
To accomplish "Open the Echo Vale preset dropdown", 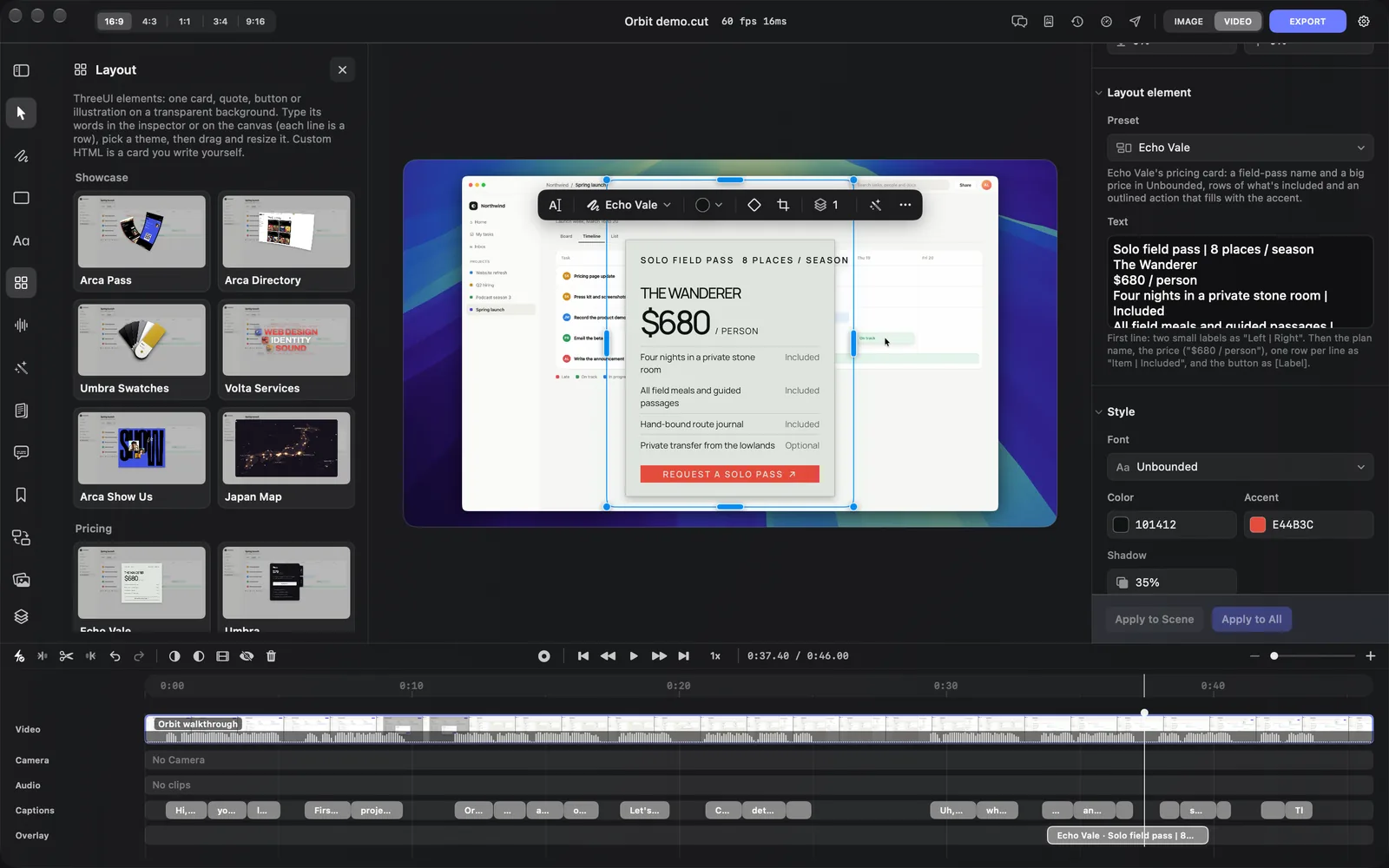I will coord(1240,148).
